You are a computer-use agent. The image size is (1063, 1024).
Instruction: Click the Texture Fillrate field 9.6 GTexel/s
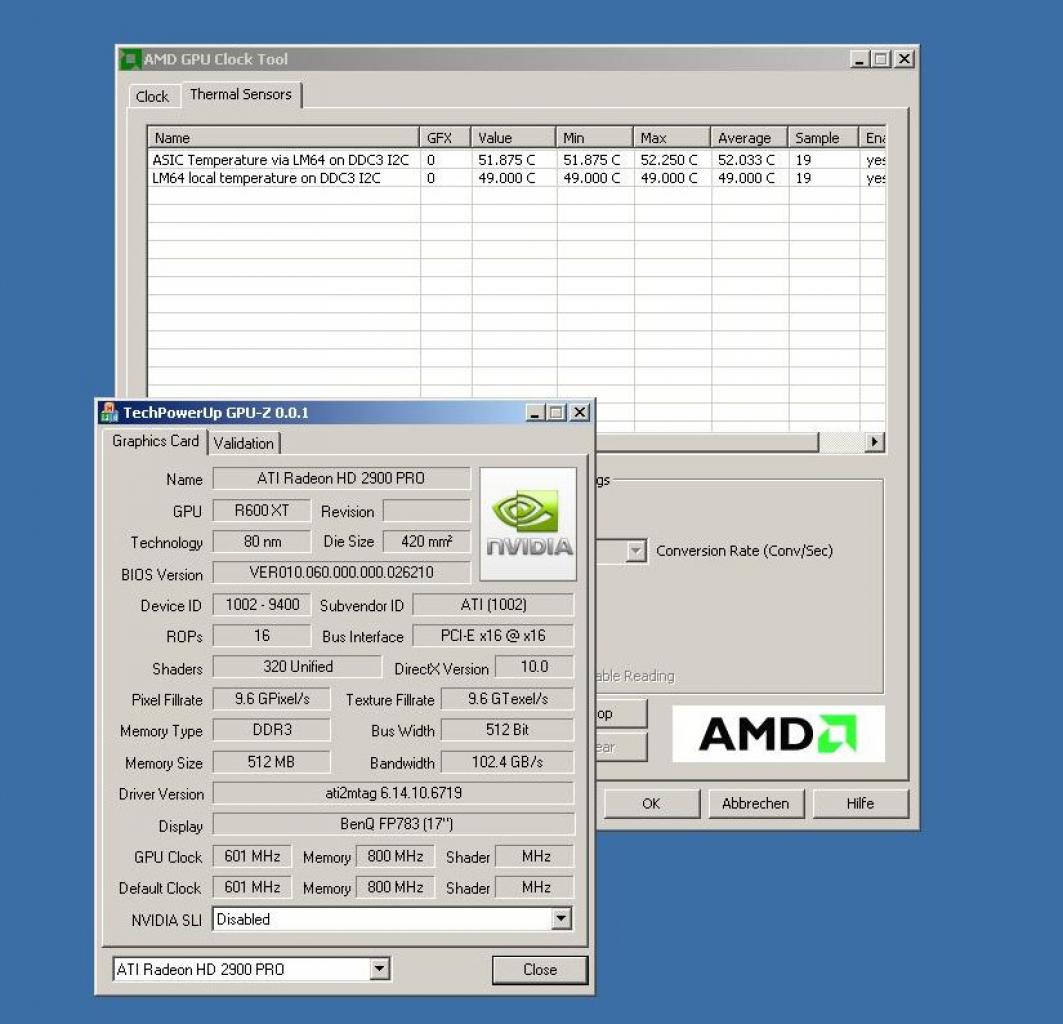tap(507, 698)
